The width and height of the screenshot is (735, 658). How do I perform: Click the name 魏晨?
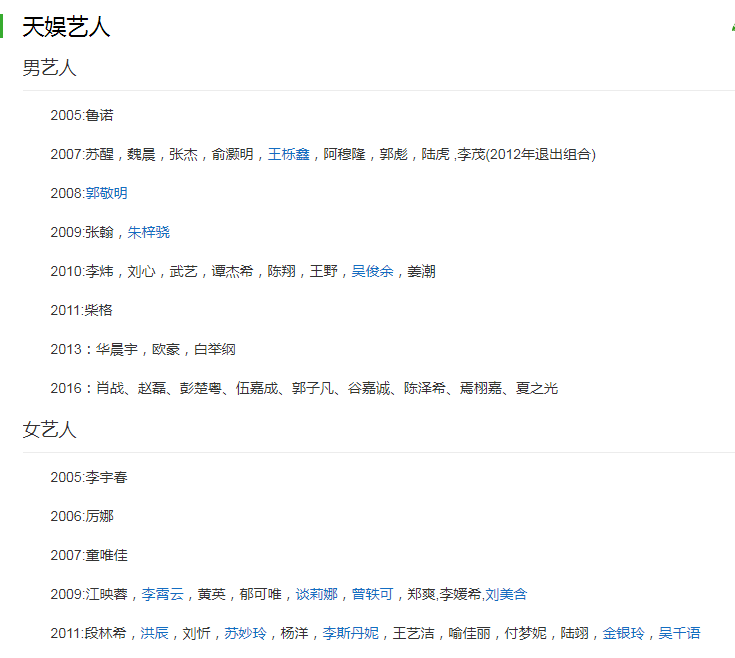click(141, 154)
